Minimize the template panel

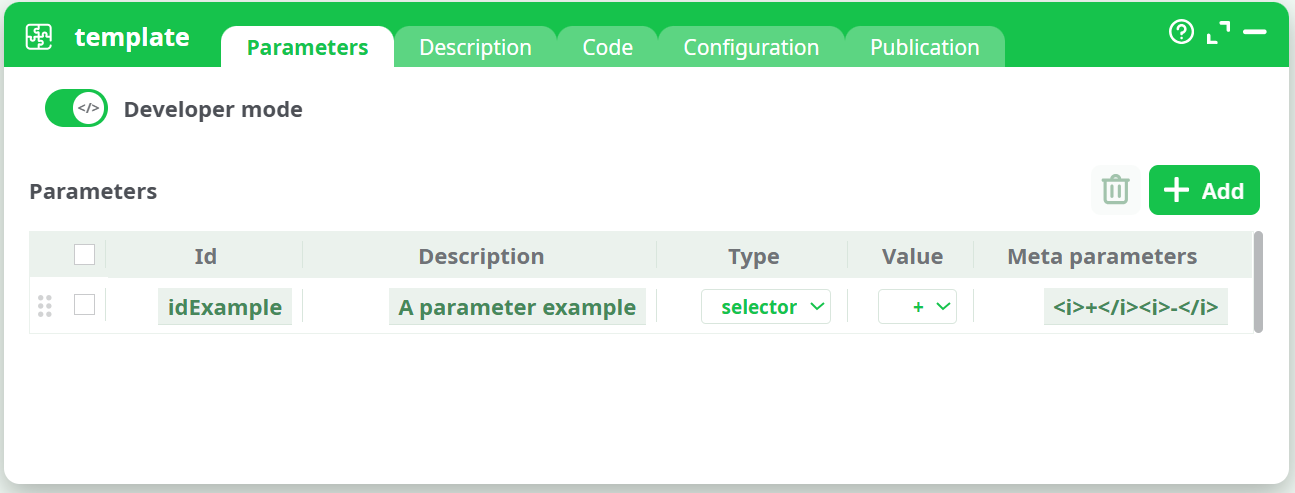1254,33
